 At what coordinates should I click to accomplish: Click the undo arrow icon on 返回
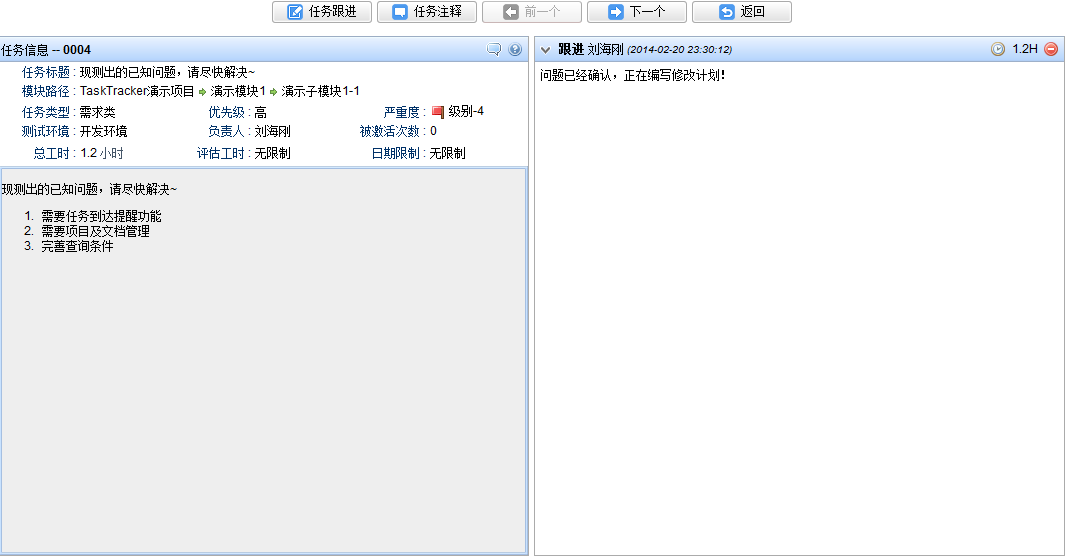(727, 12)
